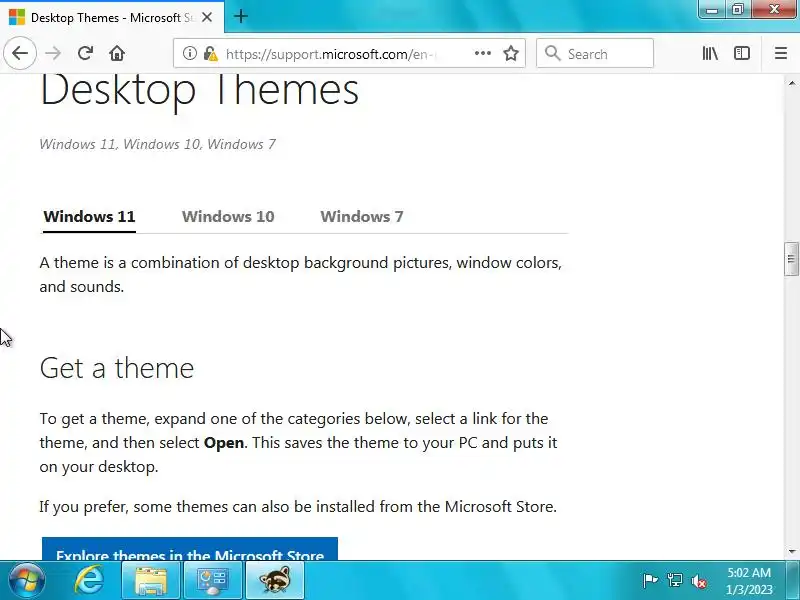This screenshot has height=600, width=800.
Task: Click the padlock warning security icon
Action: pyautogui.click(x=210, y=53)
